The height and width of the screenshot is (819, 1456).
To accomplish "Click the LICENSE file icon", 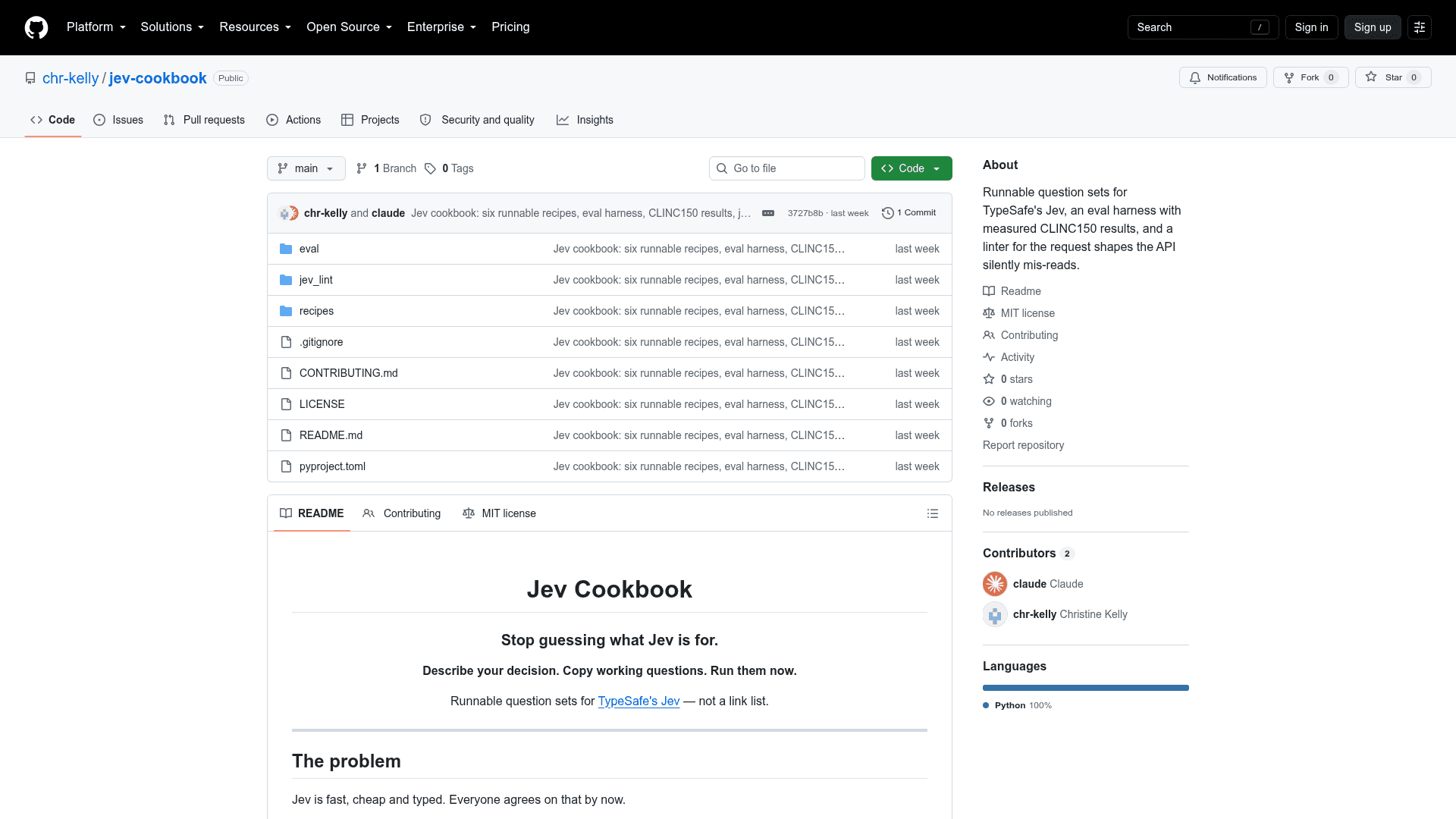I will (286, 404).
